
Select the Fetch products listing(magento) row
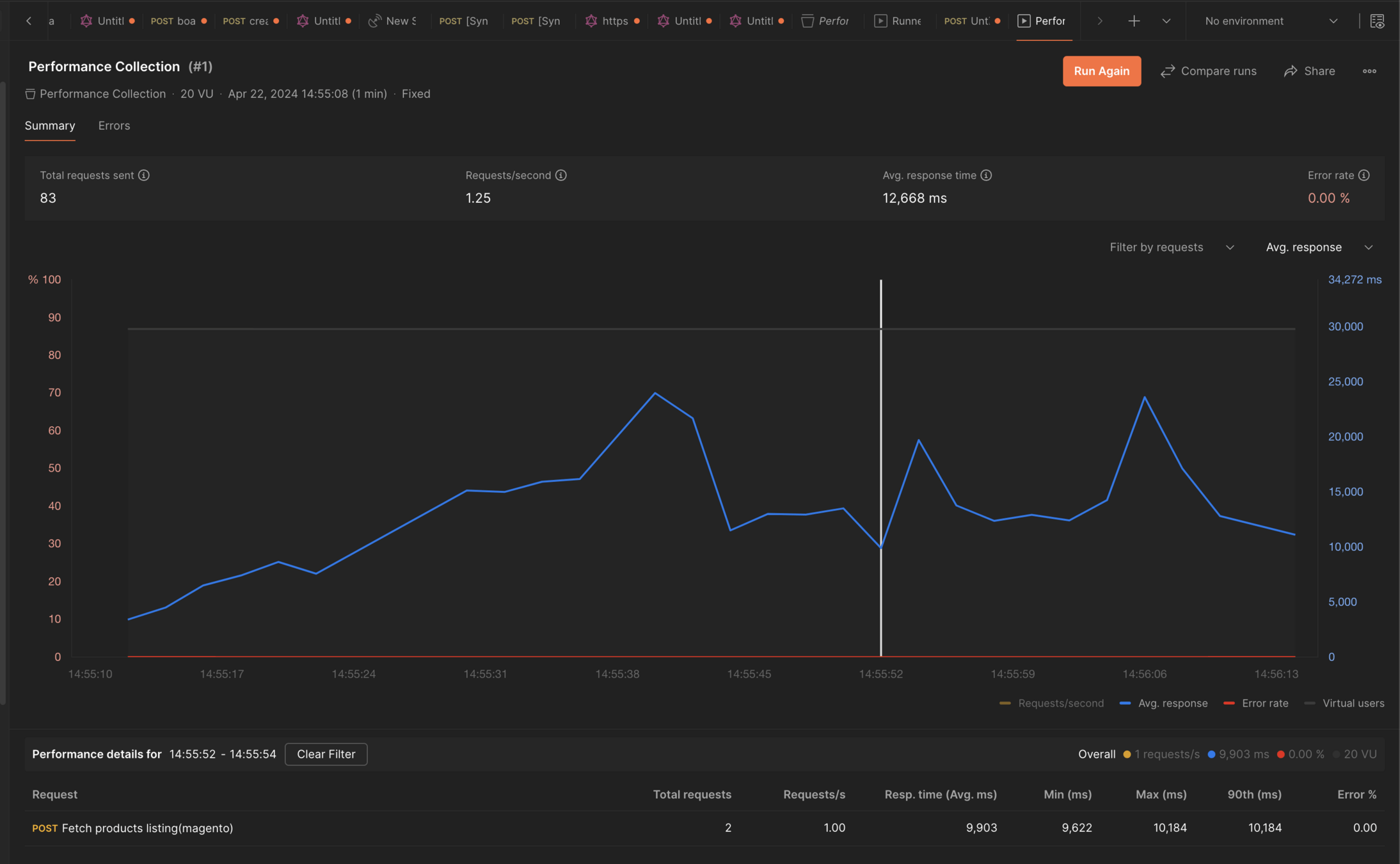pyautogui.click(x=147, y=828)
